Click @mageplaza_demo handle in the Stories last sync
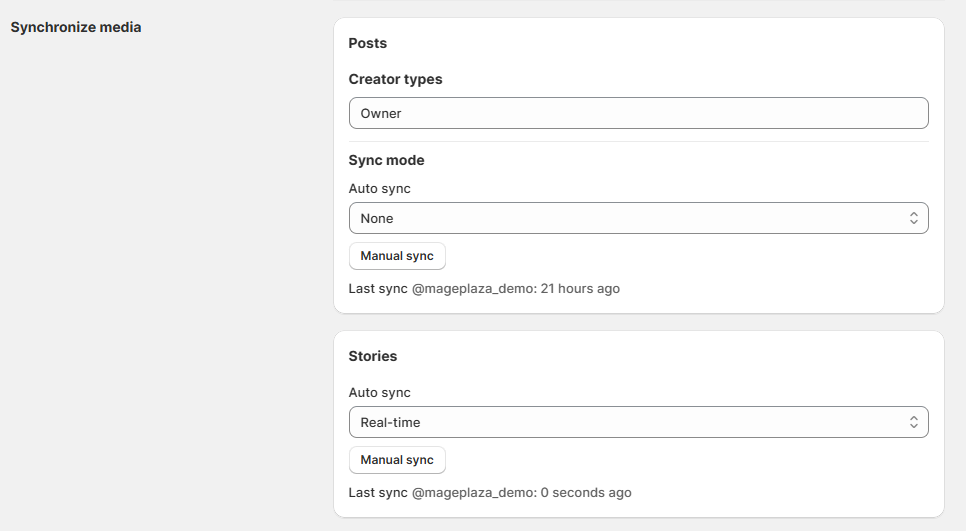966x531 pixels. 474,492
